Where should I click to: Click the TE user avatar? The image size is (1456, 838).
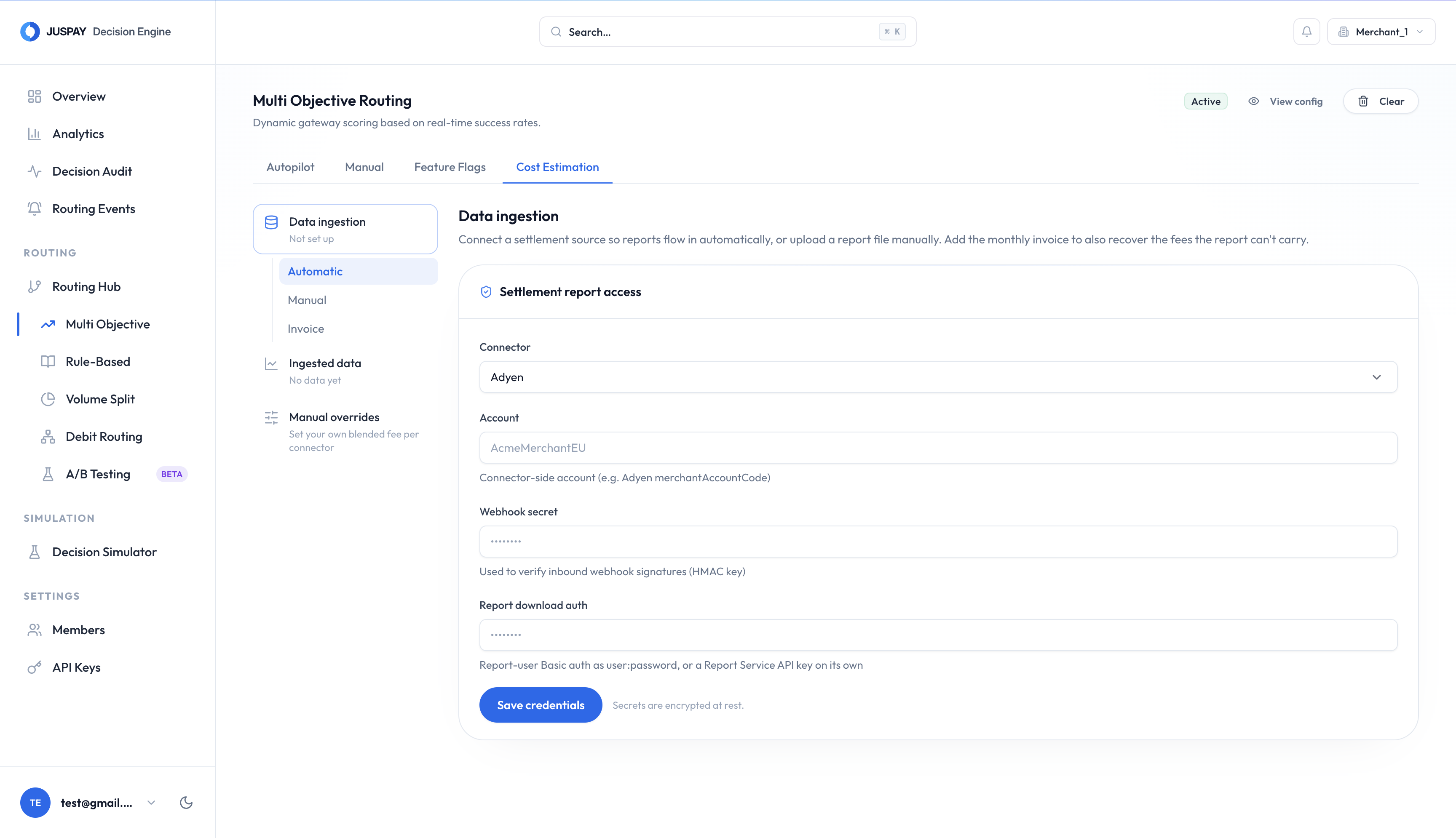pos(35,802)
